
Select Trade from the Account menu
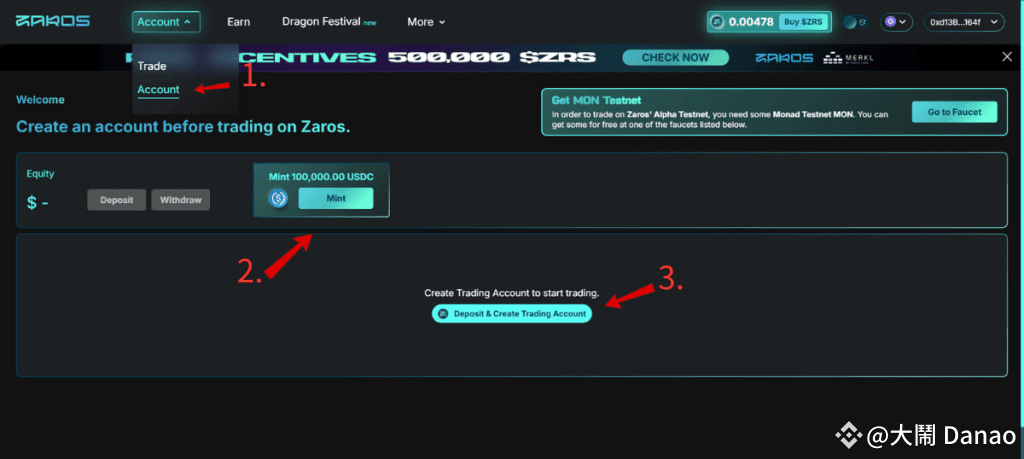pyautogui.click(x=152, y=66)
